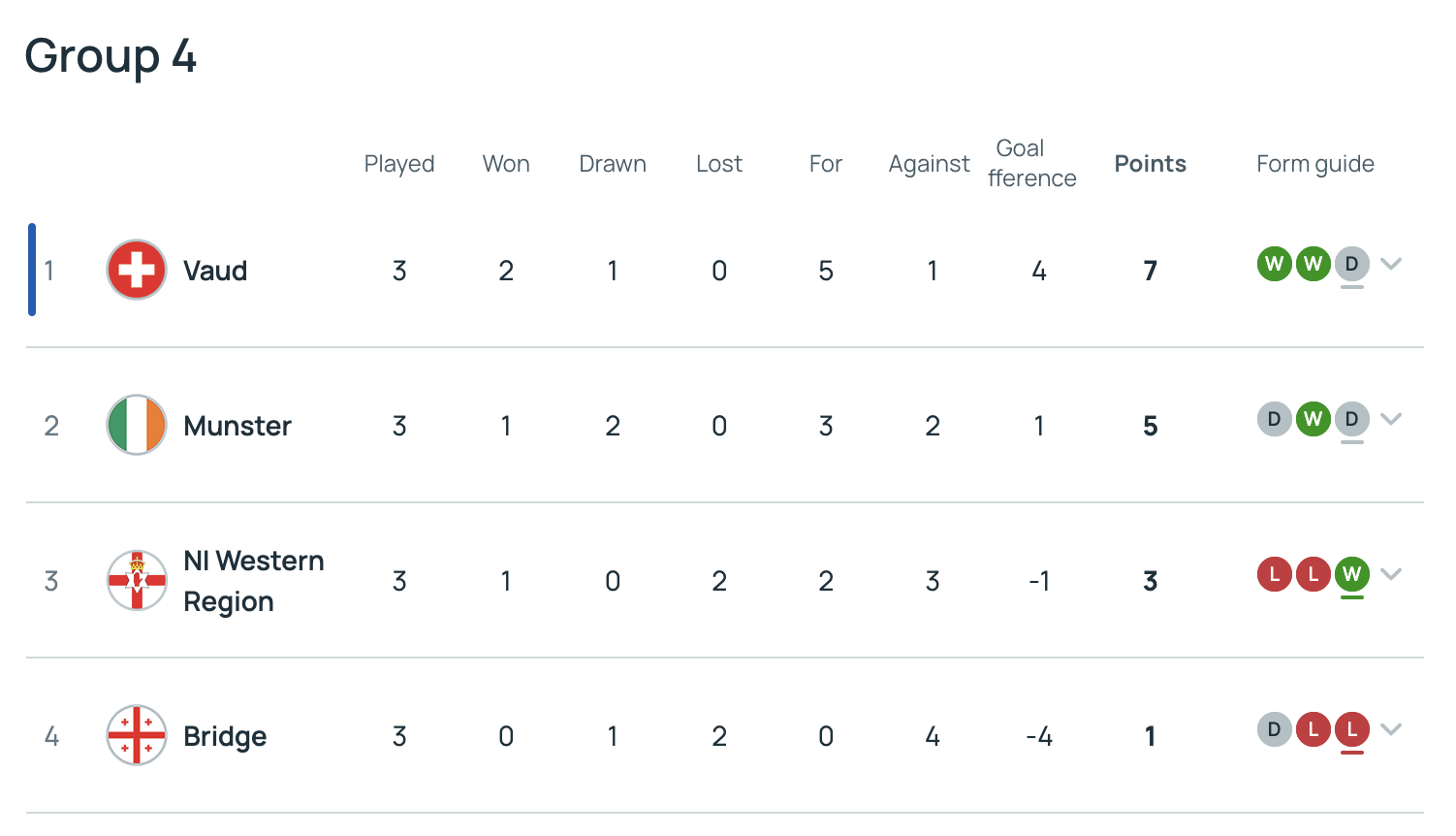Click the NI Western Region flag badge

point(137,580)
